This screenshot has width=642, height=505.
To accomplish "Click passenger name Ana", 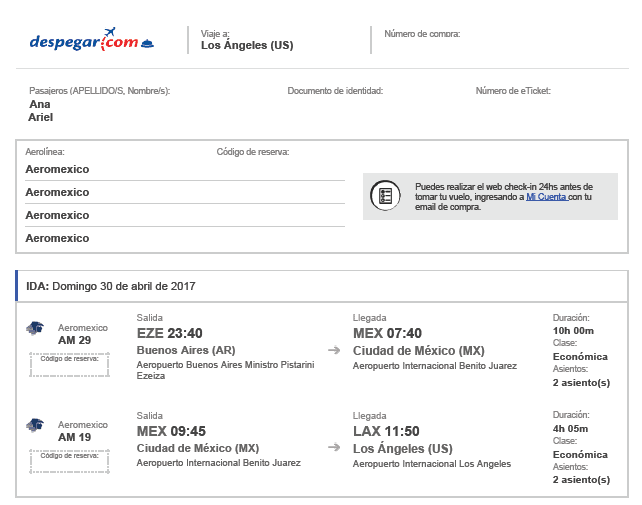I will pyautogui.click(x=40, y=104).
